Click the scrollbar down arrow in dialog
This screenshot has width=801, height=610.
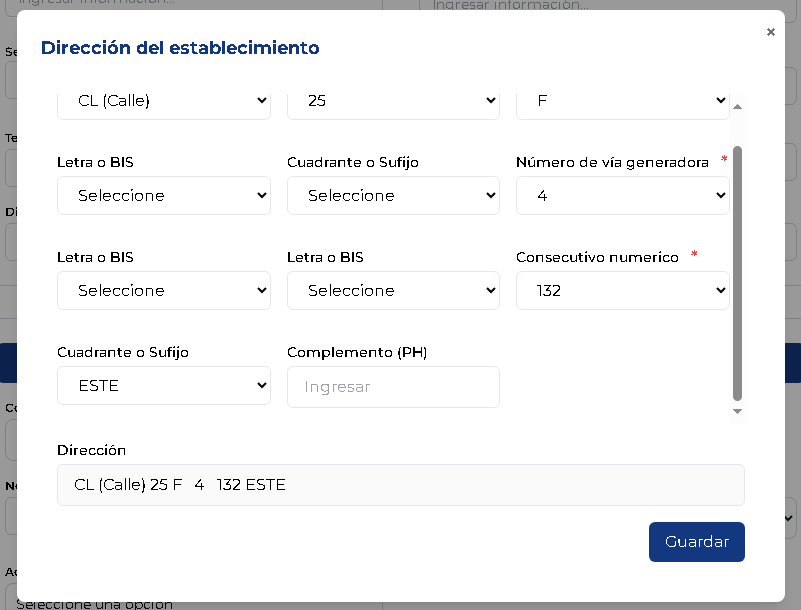(x=738, y=411)
